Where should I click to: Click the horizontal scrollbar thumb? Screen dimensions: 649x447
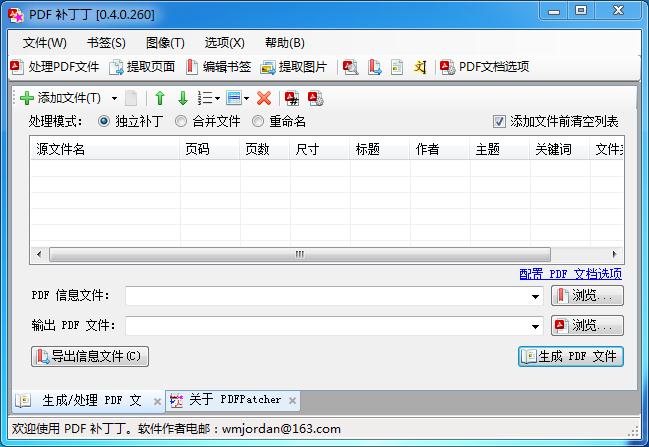(x=300, y=254)
